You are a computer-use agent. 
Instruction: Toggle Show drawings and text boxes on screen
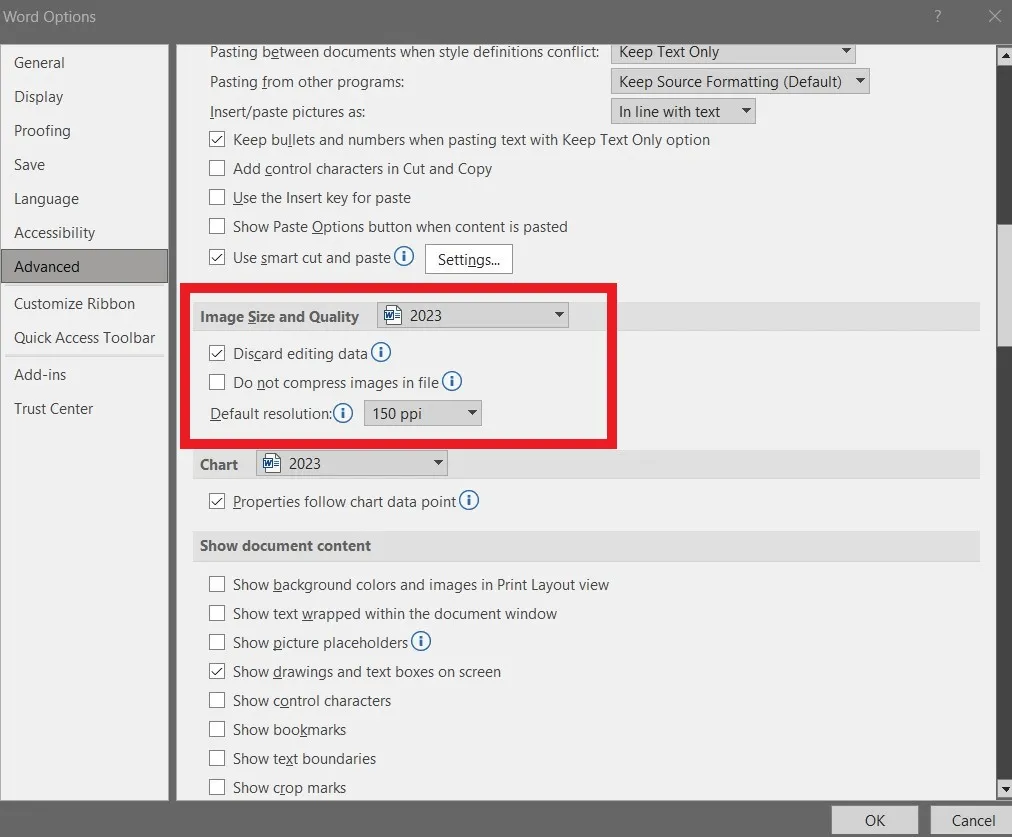217,671
